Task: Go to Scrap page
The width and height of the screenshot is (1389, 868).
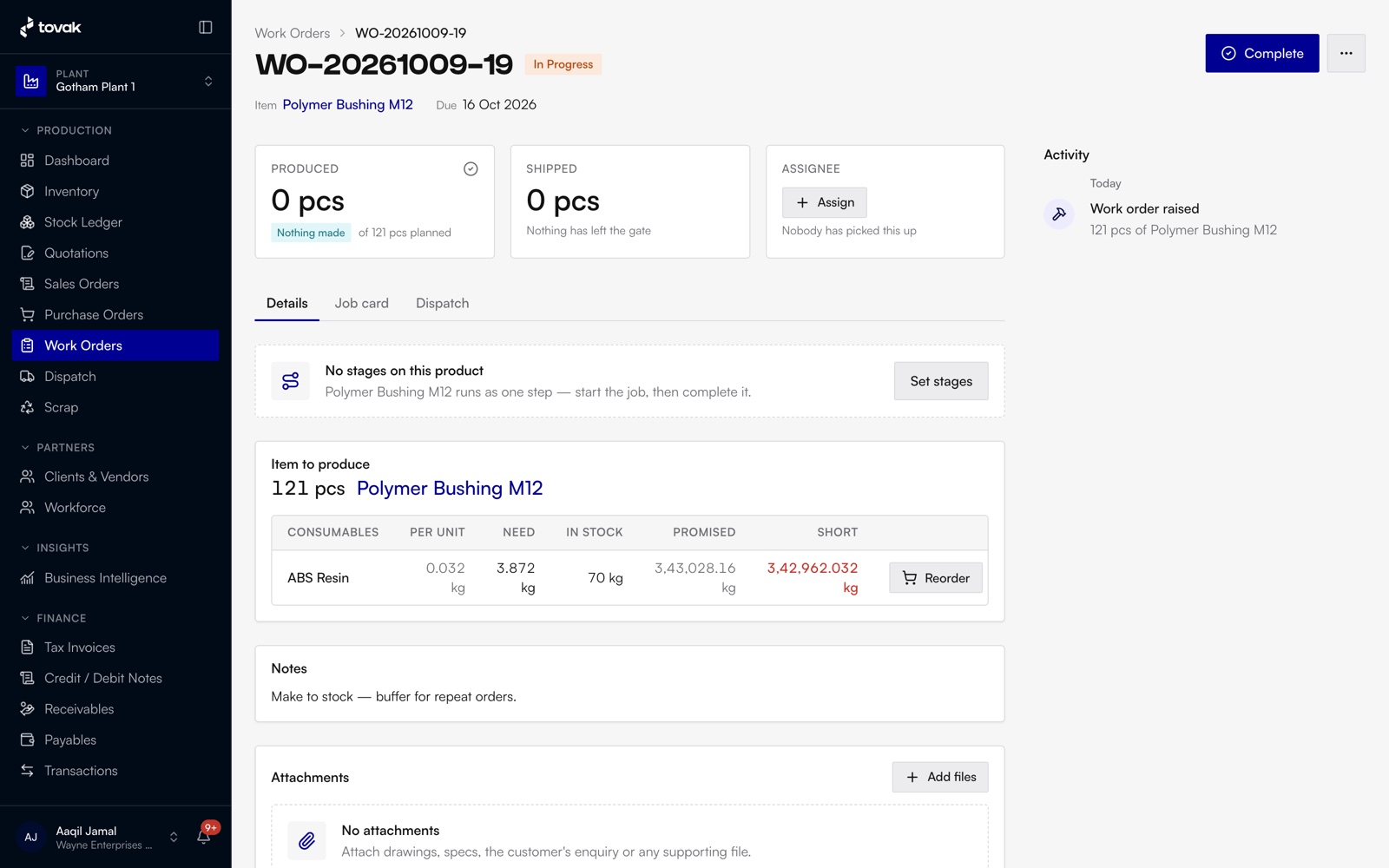Action: [115, 407]
